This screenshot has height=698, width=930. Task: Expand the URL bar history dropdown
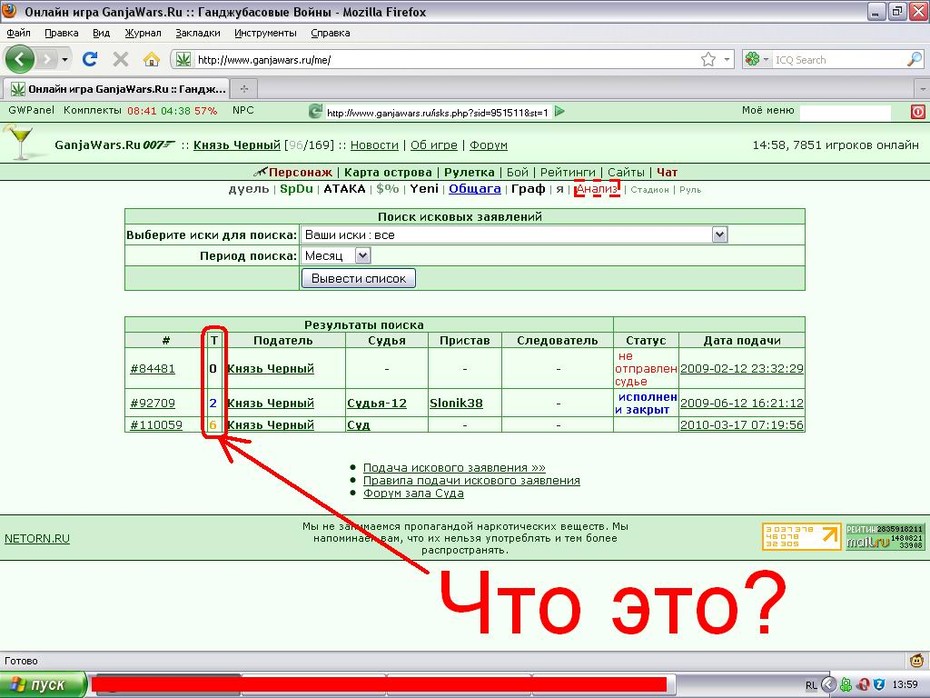pos(727,59)
